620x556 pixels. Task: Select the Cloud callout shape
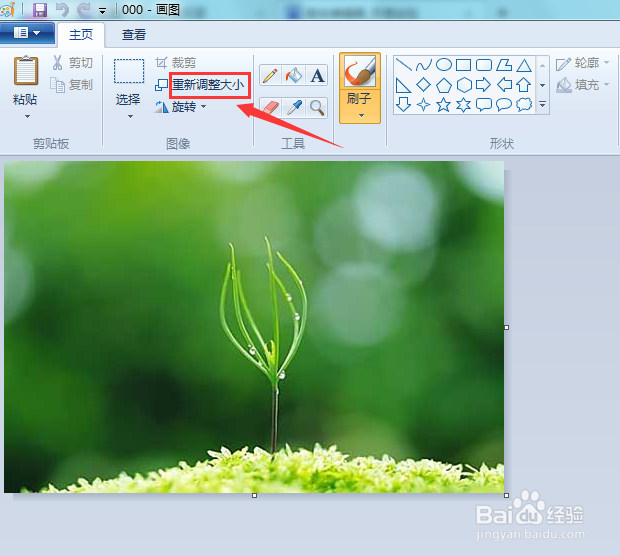(x=524, y=104)
